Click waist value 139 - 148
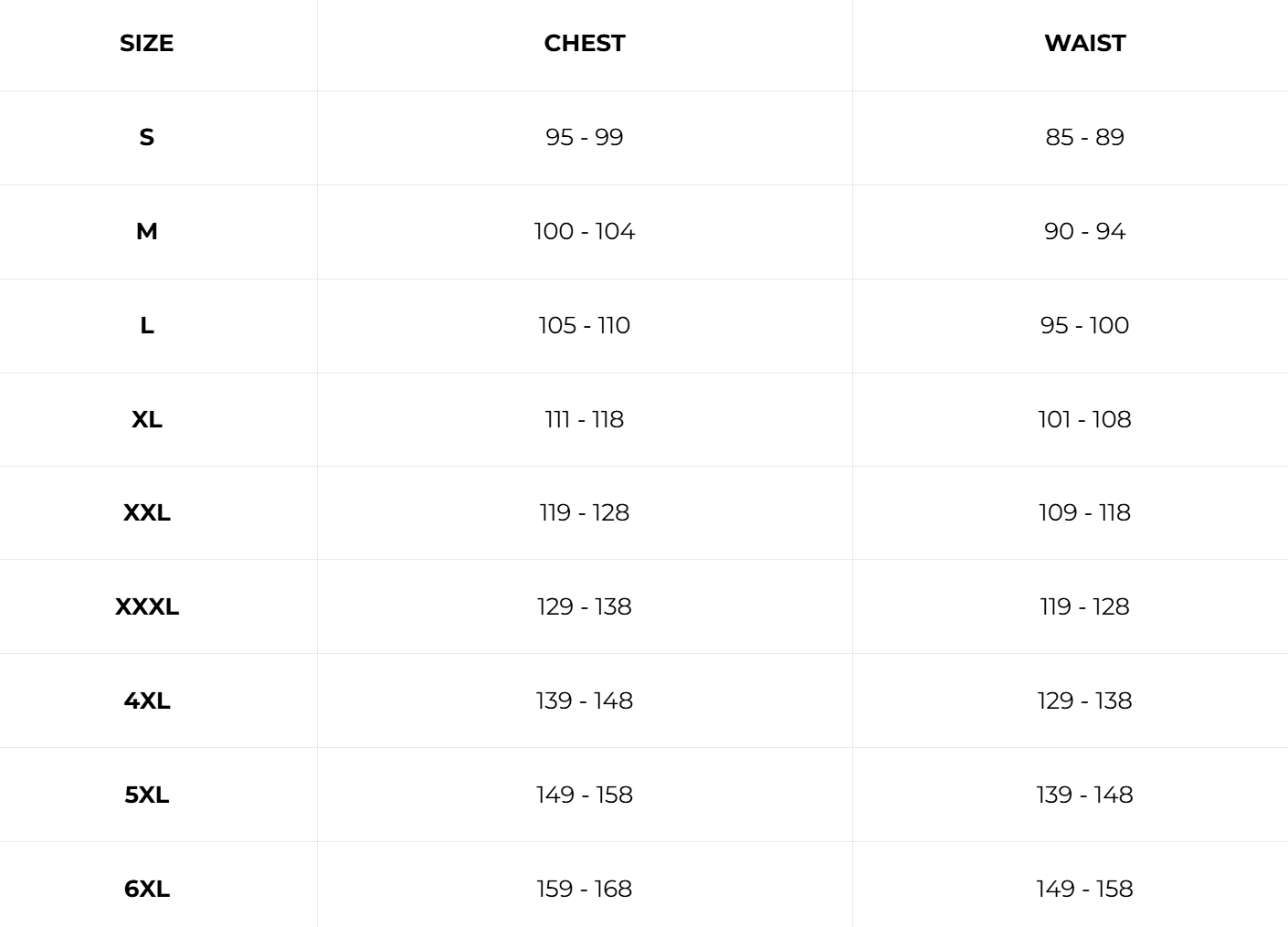 [1084, 795]
